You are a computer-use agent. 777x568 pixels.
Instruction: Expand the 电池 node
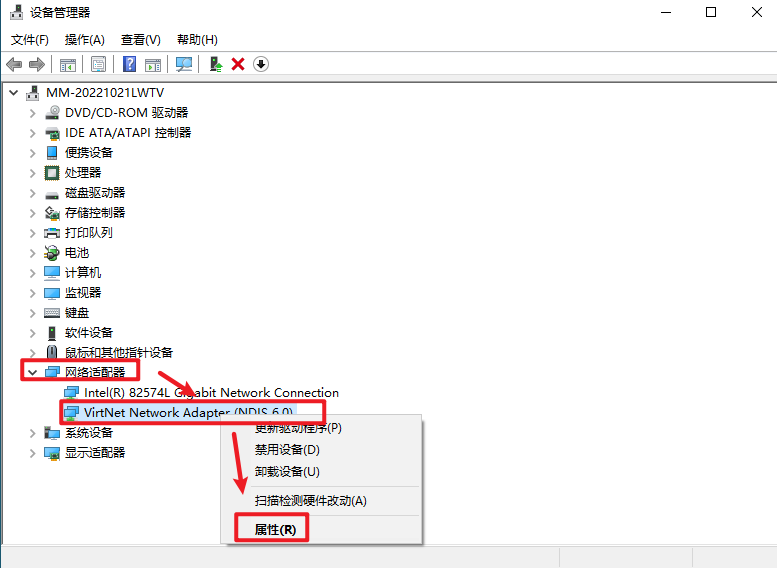[33, 253]
